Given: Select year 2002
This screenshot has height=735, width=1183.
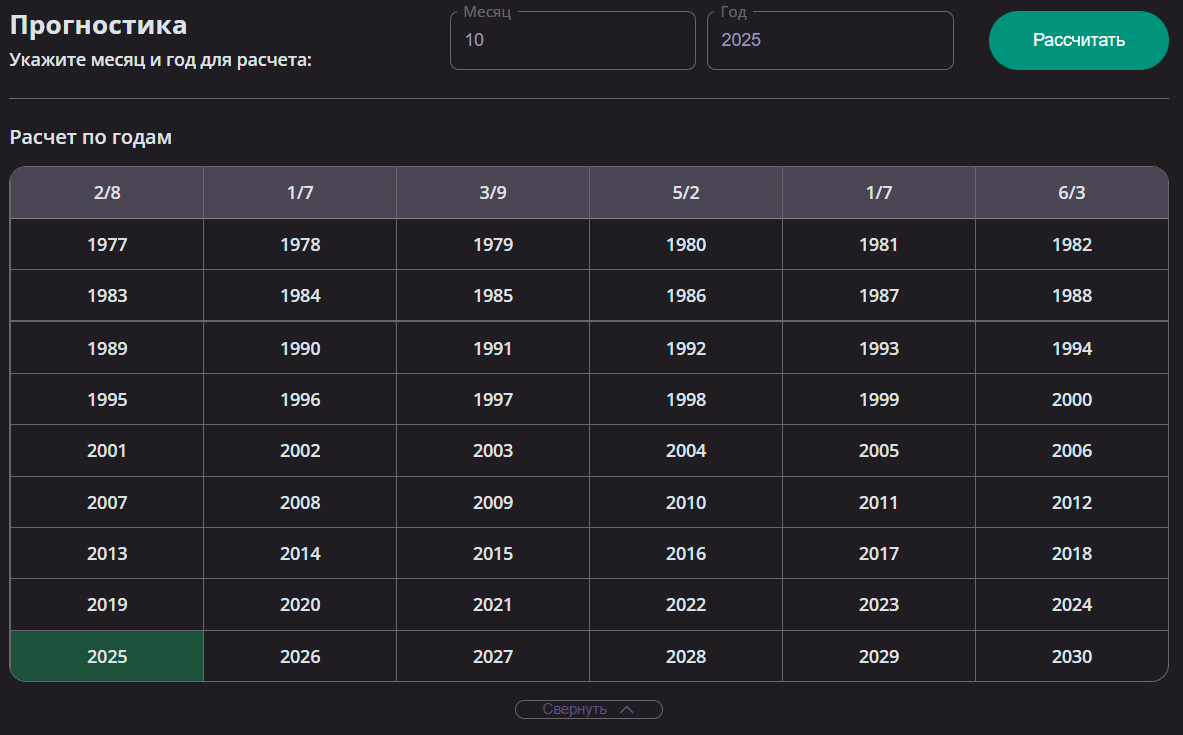Looking at the screenshot, I should click(x=300, y=451).
